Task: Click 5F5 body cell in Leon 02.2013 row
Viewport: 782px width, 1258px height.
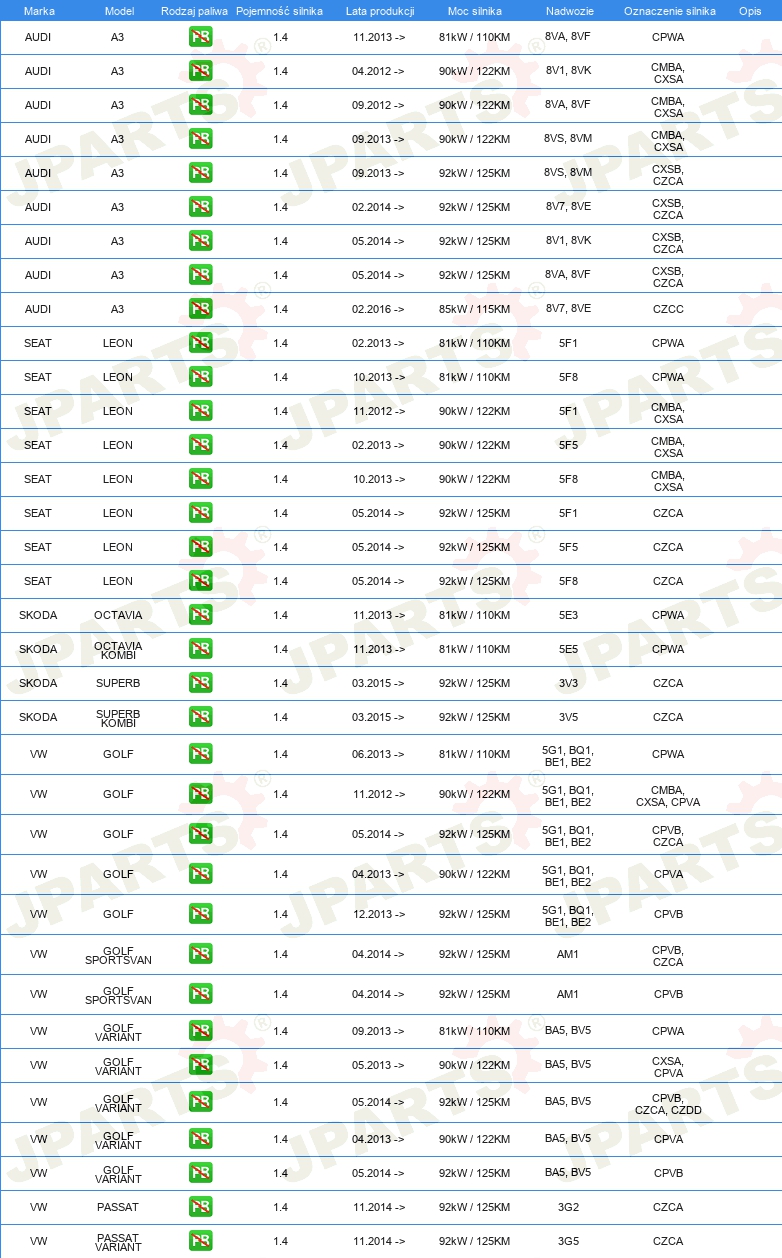Action: (x=568, y=445)
